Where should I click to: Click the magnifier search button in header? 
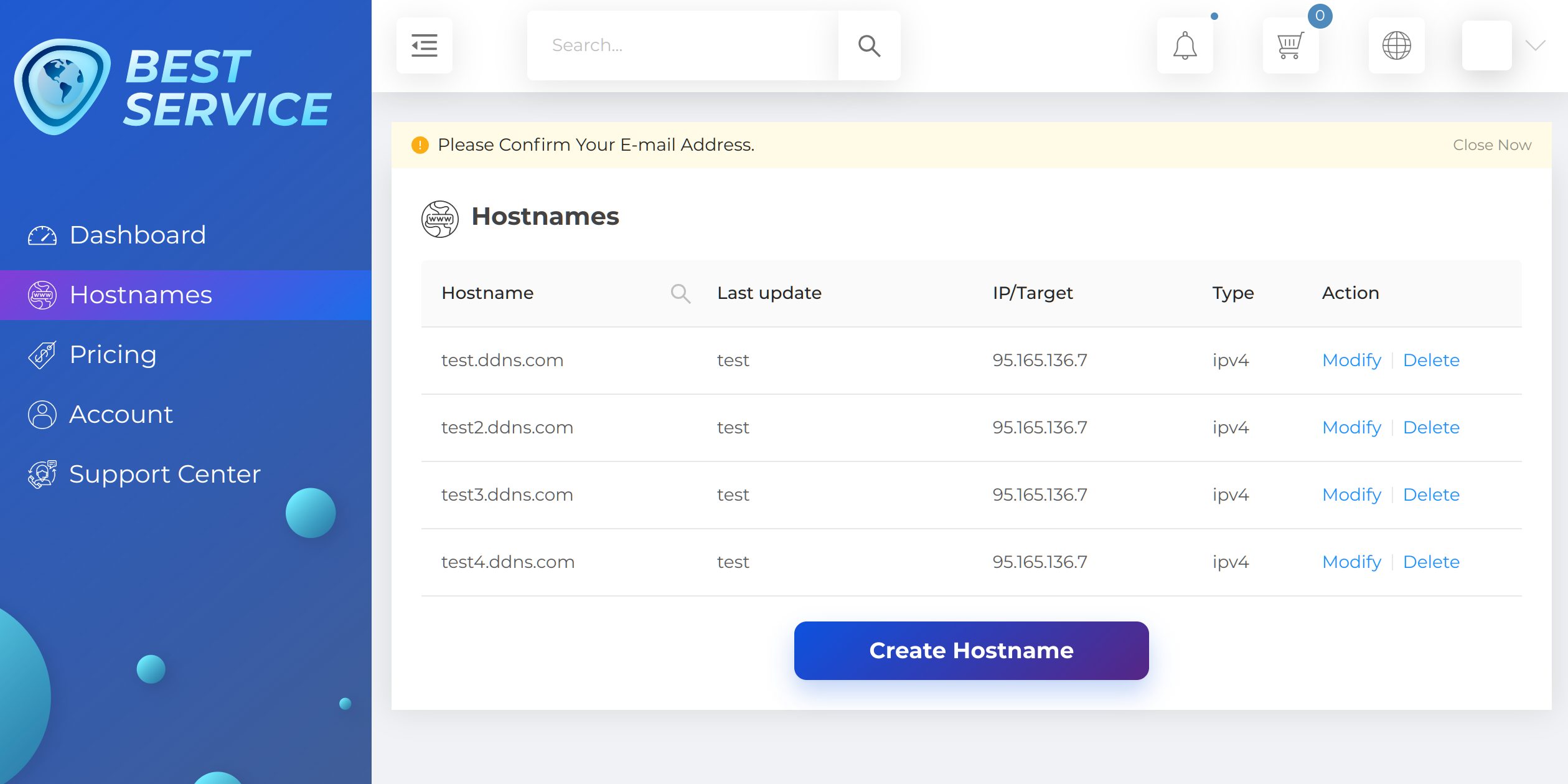pyautogui.click(x=868, y=45)
